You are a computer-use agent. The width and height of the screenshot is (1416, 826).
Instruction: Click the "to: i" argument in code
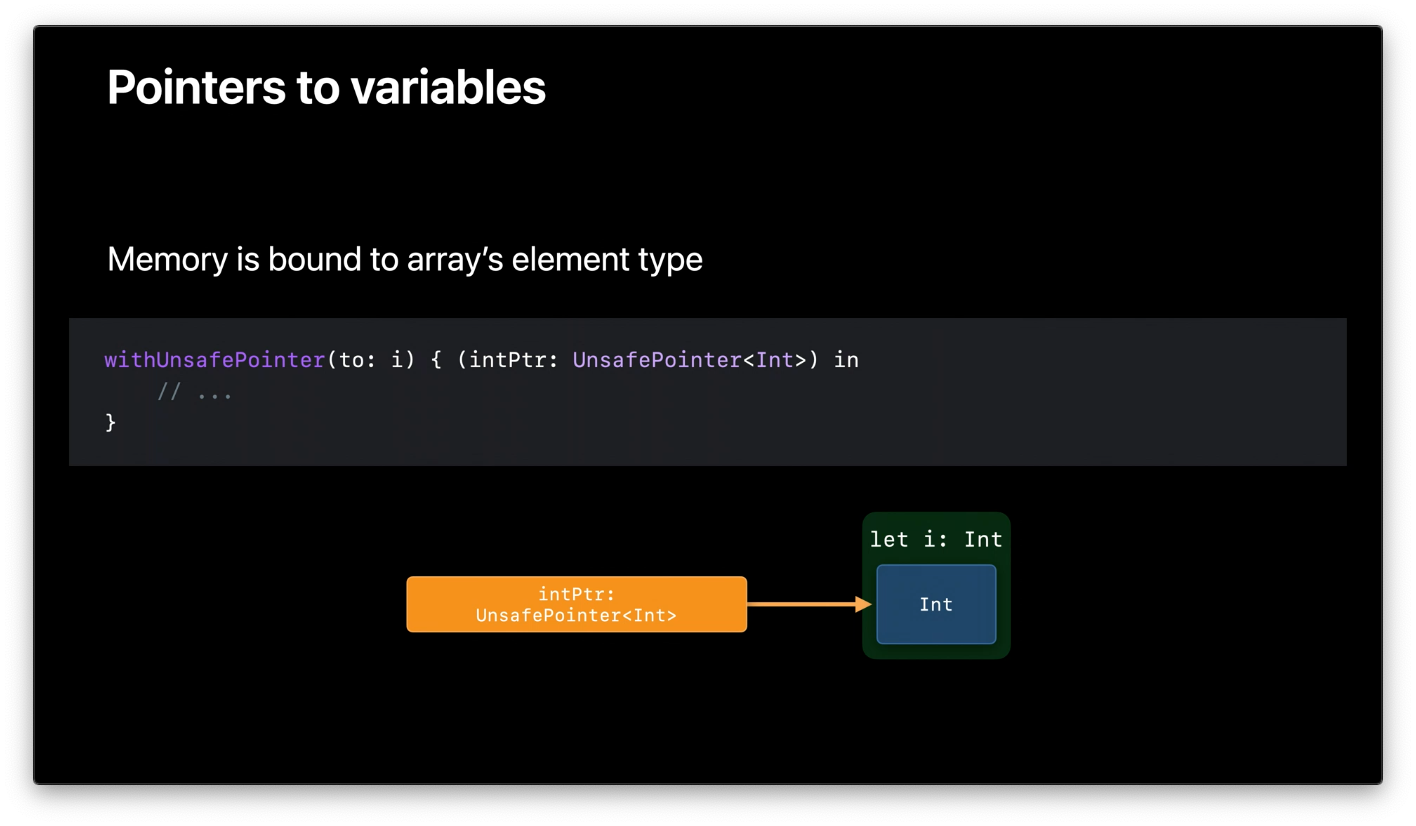pos(377,360)
